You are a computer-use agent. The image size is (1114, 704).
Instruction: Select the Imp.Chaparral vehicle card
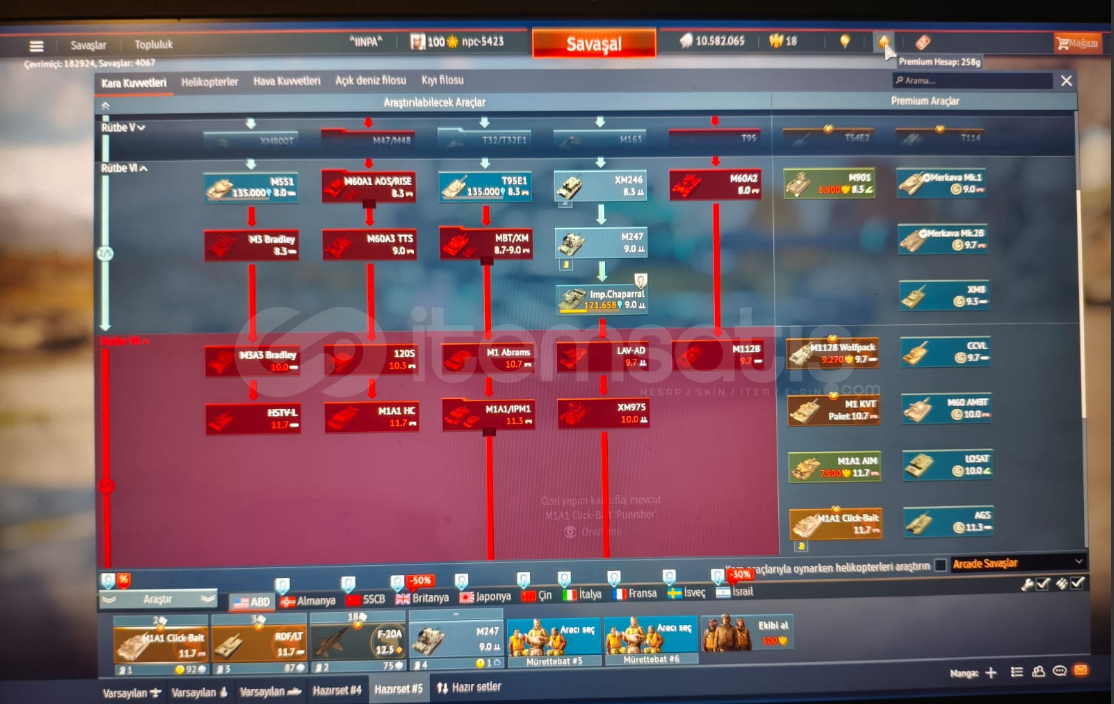coord(602,298)
